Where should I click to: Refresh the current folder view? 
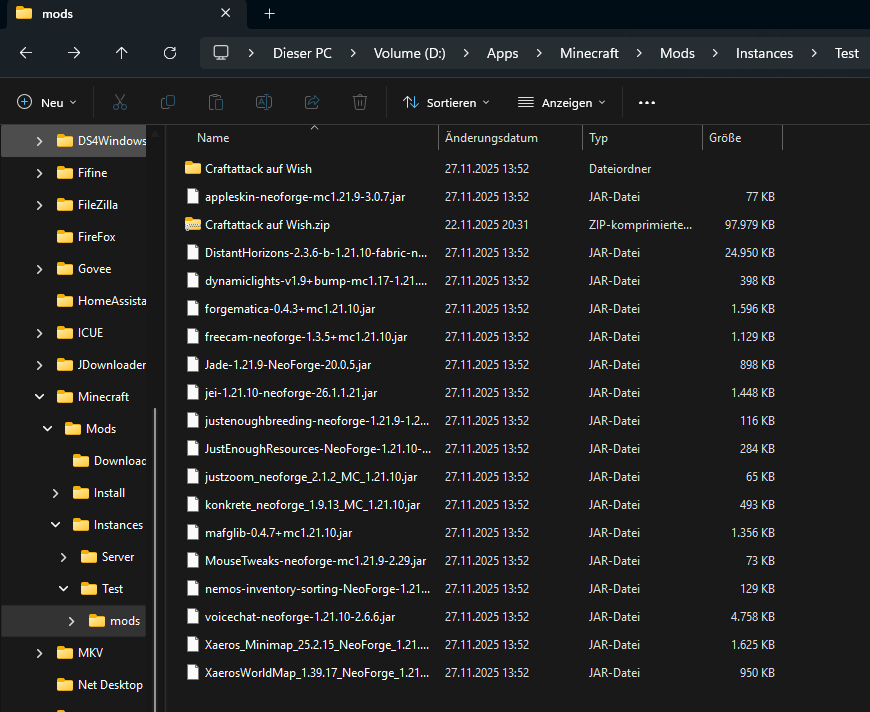click(x=170, y=53)
